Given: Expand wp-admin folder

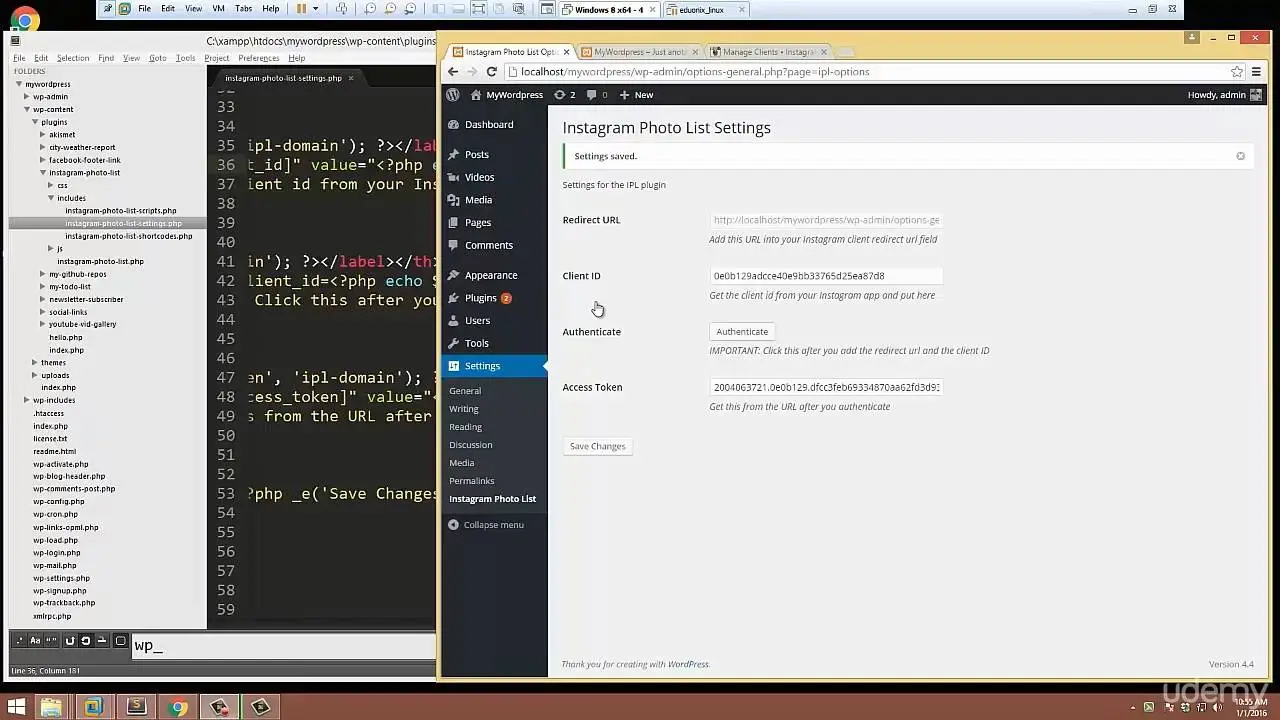Looking at the screenshot, I should pos(27,97).
